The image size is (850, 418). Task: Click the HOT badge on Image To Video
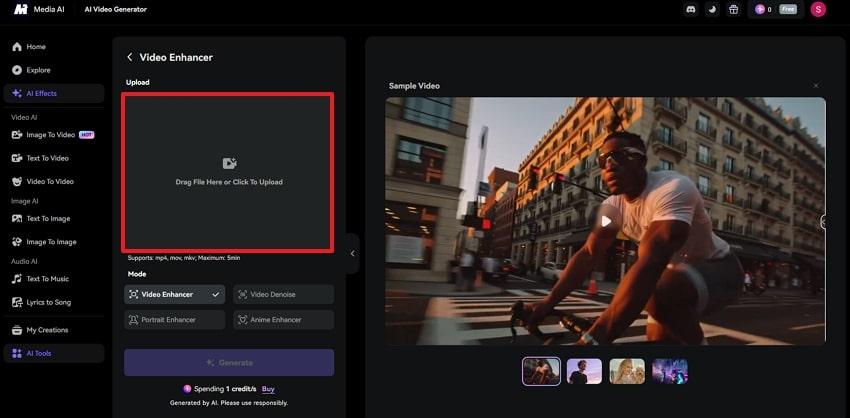tap(87, 134)
